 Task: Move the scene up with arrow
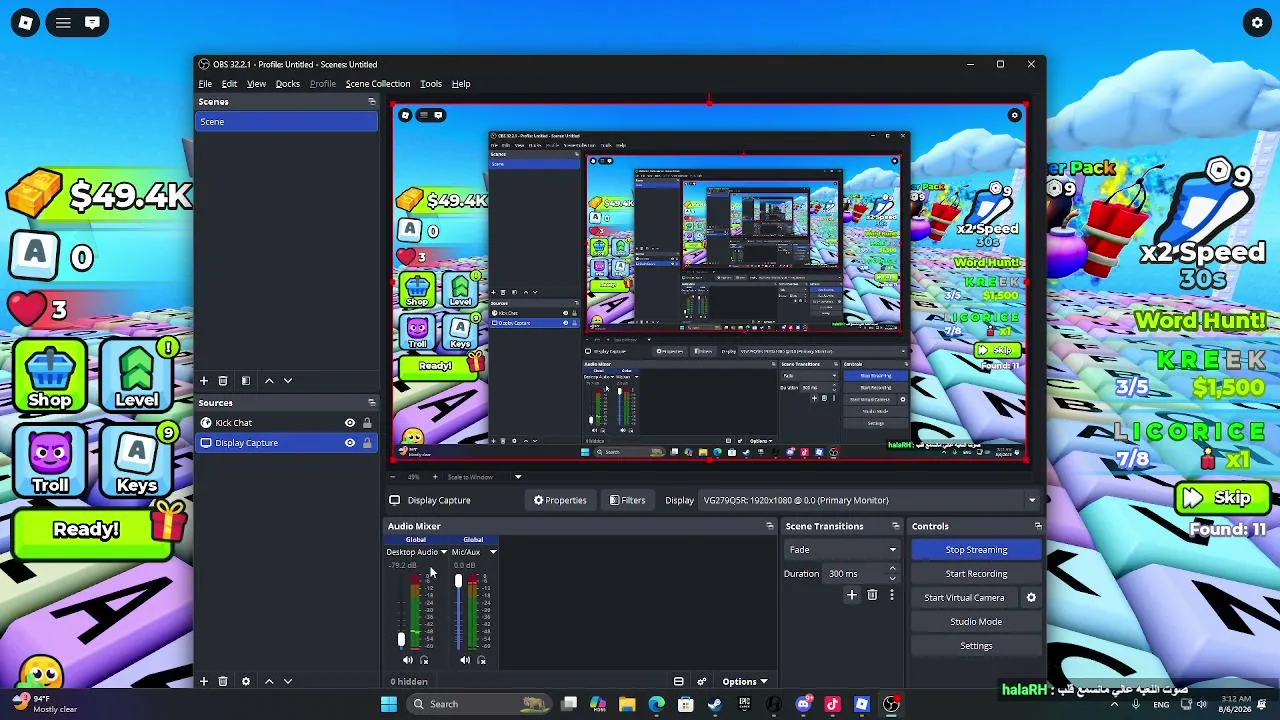[269, 381]
